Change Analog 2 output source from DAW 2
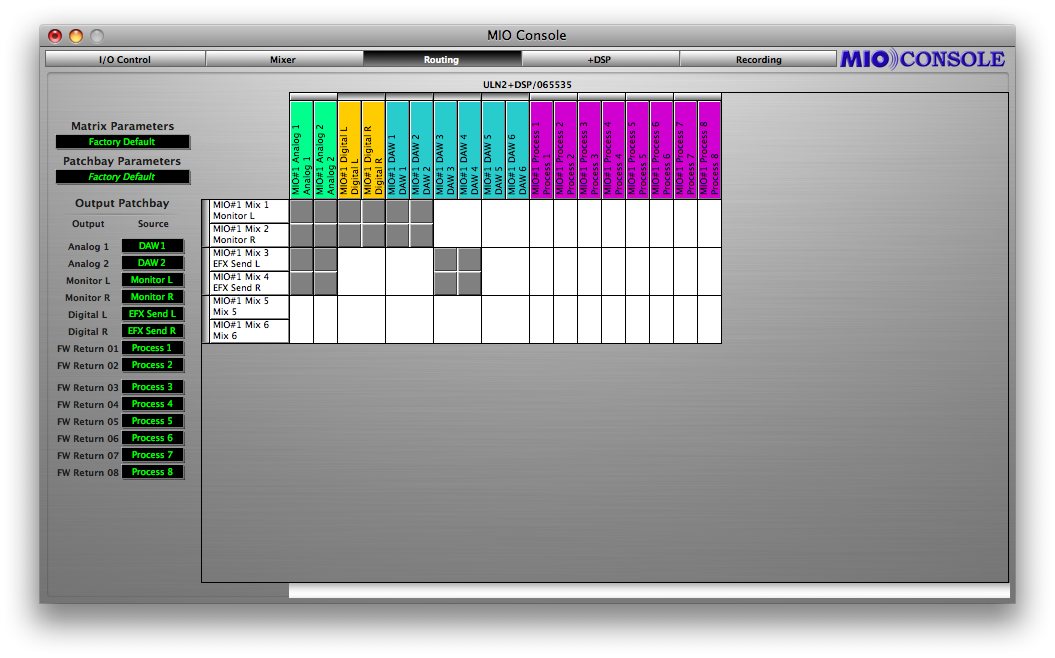The image size is (1055, 658). point(153,263)
